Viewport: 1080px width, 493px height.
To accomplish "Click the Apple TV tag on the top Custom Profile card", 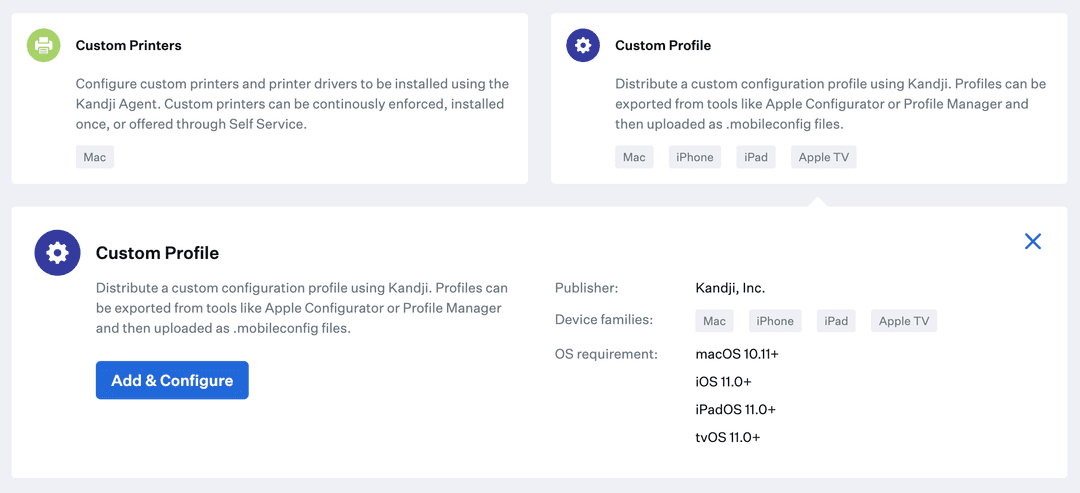I will [824, 157].
